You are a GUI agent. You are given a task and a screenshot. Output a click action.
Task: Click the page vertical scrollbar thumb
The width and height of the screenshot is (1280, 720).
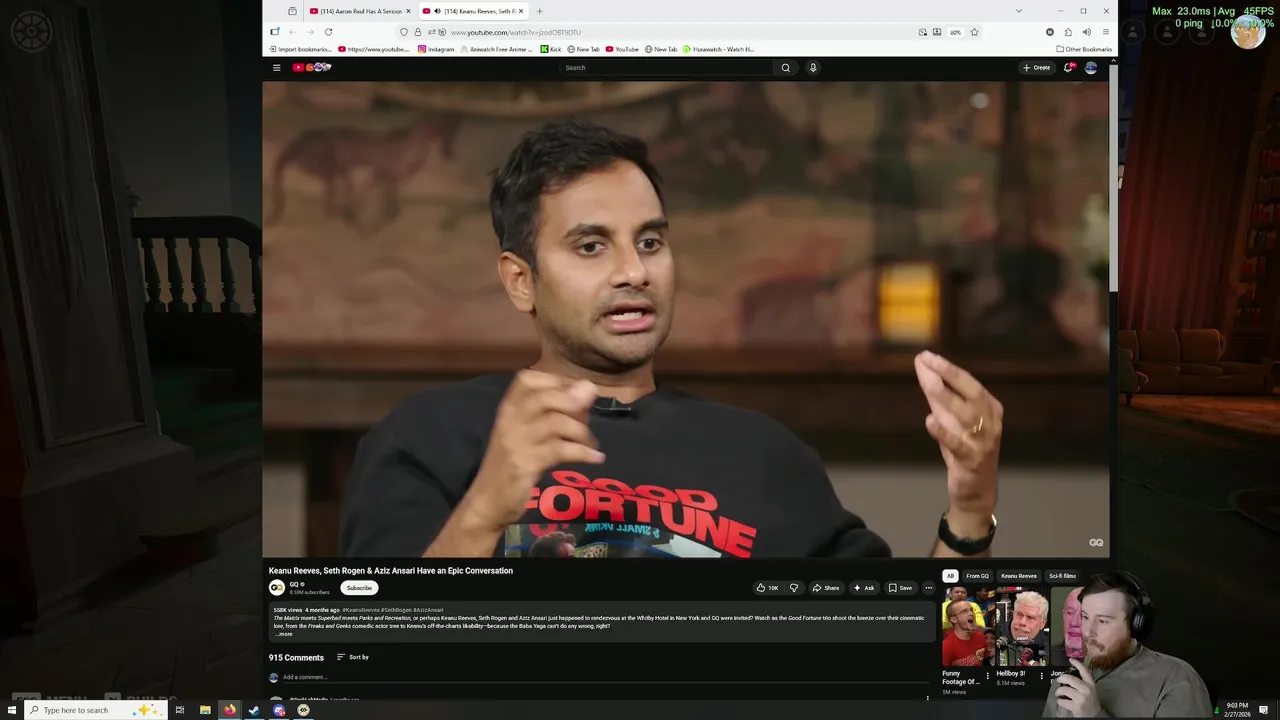coord(1113,180)
